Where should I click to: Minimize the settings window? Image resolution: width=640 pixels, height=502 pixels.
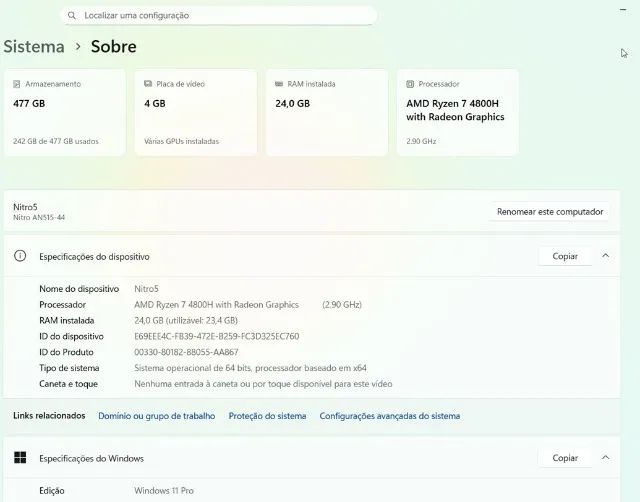tap(623, 9)
